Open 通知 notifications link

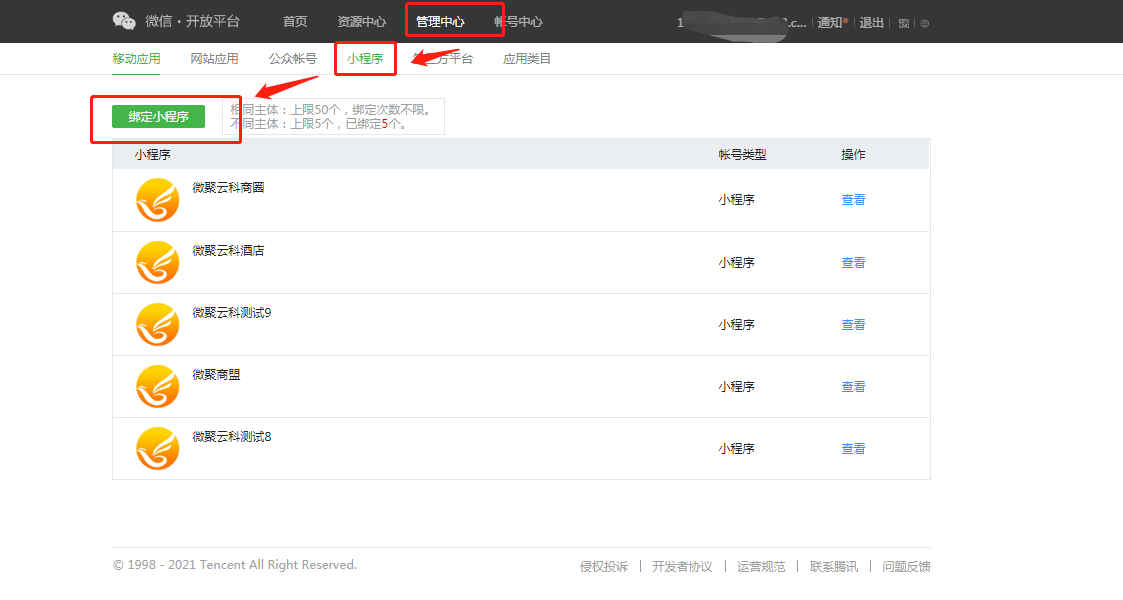click(x=832, y=23)
